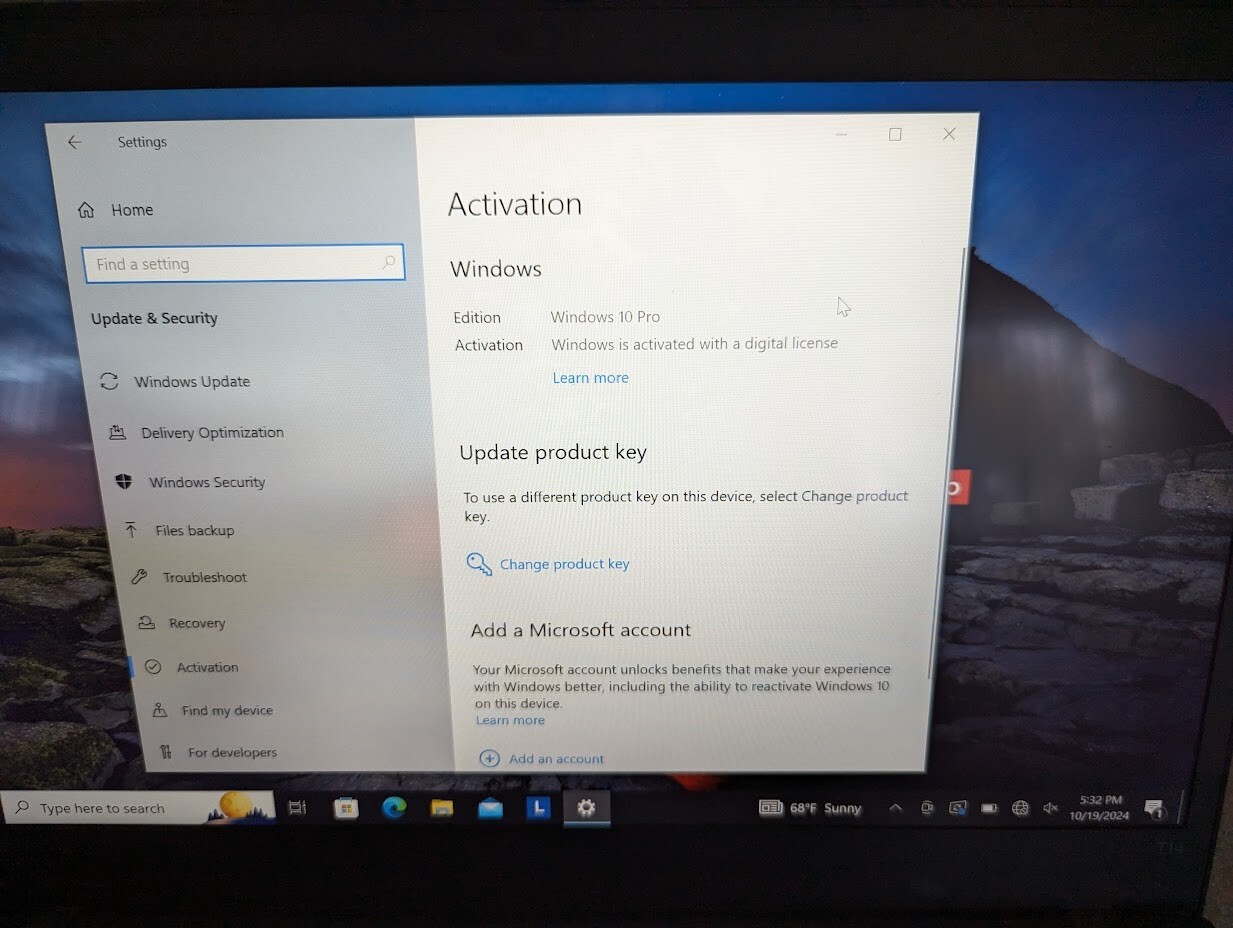Click the taskbar 'Type here to search' box

(138, 808)
